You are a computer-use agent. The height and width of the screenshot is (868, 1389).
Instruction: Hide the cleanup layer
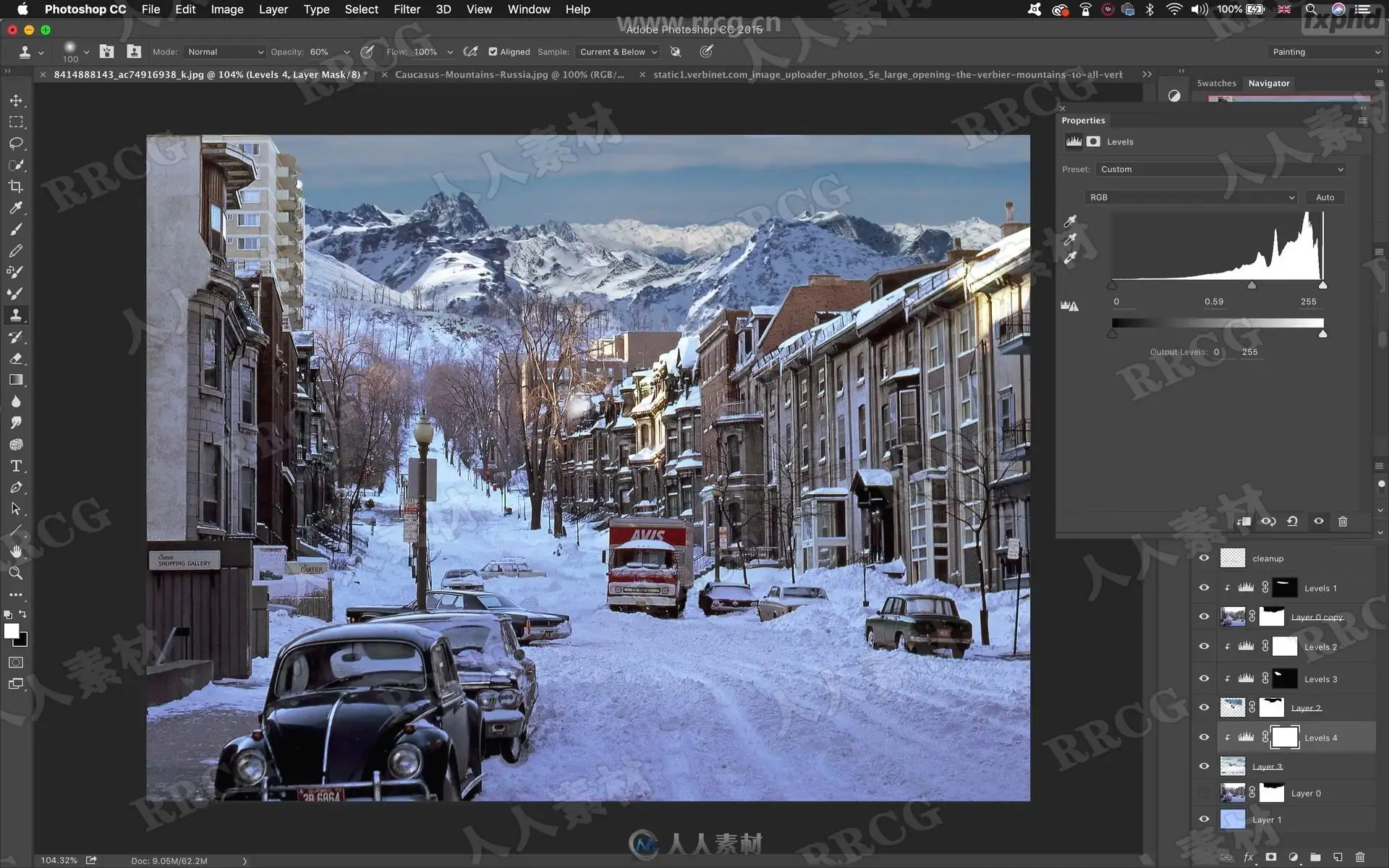[x=1204, y=558]
